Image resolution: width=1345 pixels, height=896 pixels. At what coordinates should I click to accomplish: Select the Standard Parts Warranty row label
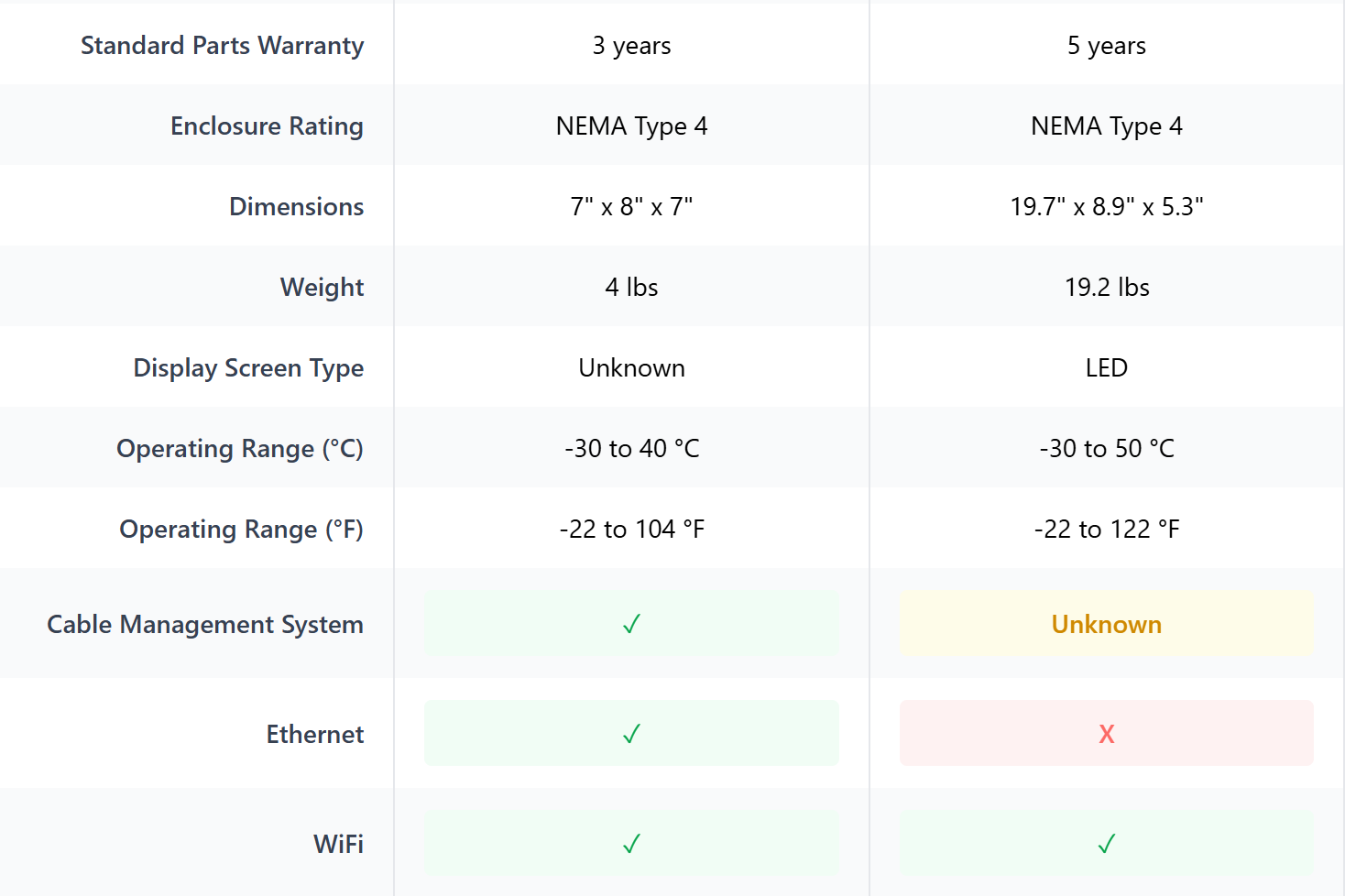pyautogui.click(x=222, y=46)
